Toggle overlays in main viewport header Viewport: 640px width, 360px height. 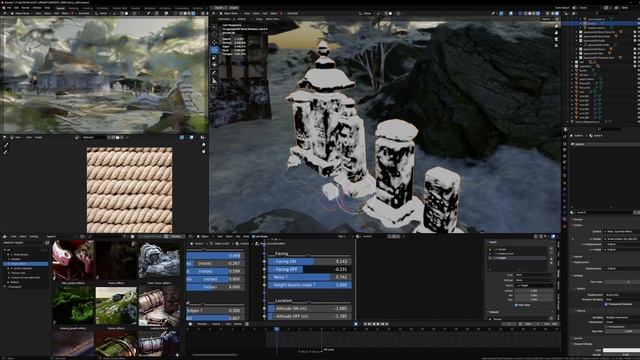click(511, 13)
